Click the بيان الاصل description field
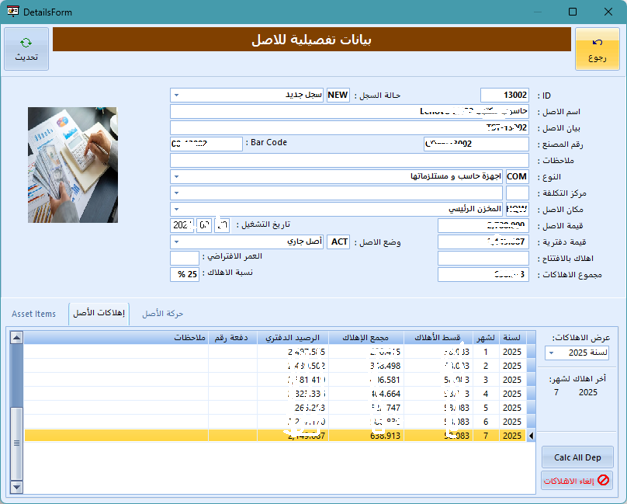The height and width of the screenshot is (504, 627). coord(349,128)
